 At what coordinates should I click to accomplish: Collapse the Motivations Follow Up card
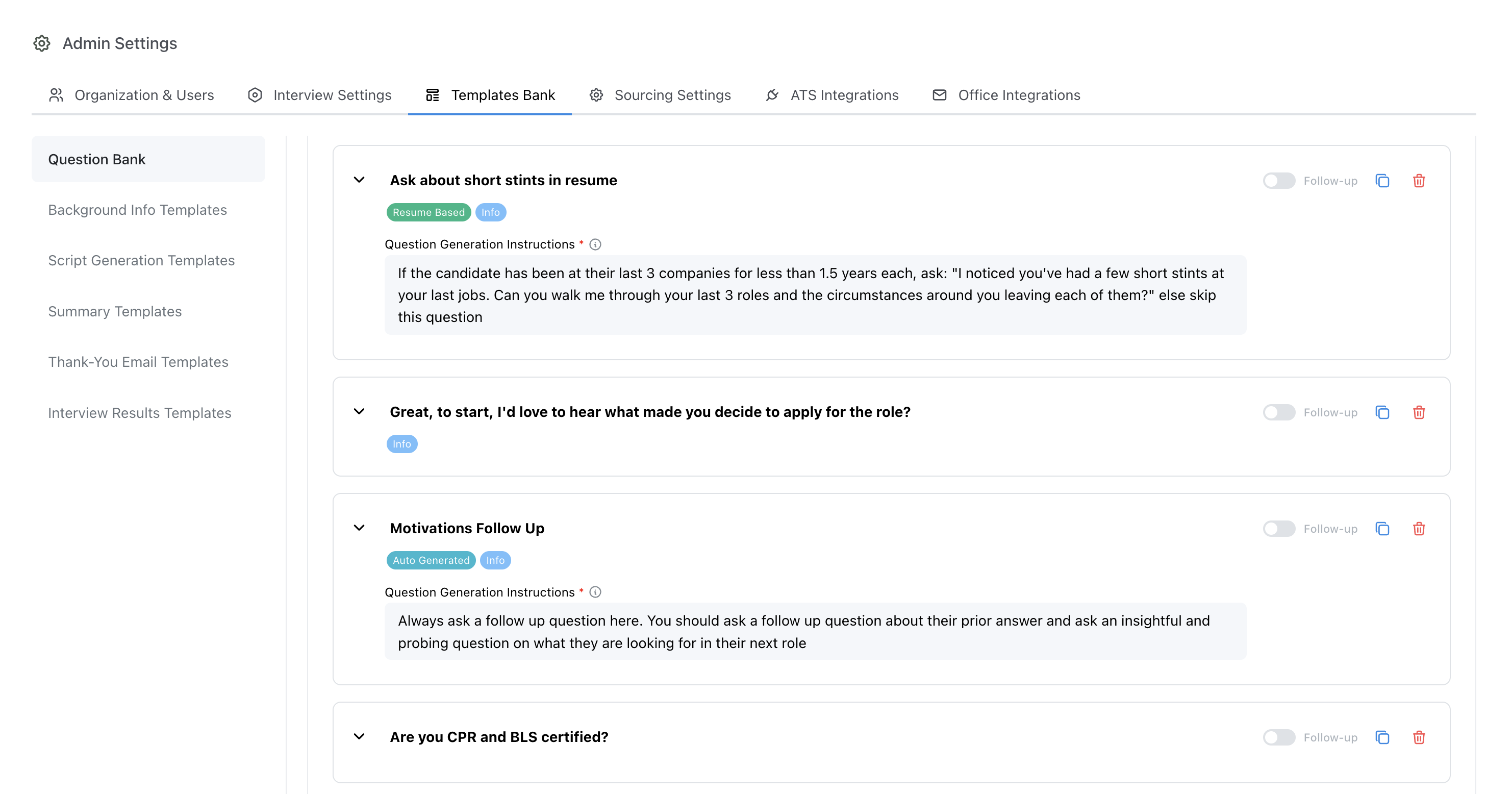(359, 528)
